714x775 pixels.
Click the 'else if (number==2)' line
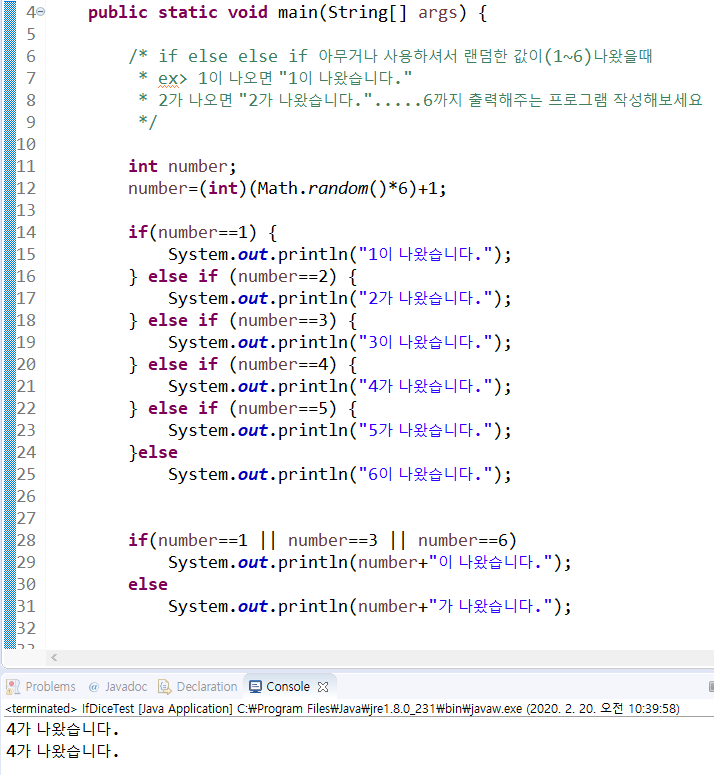[x=243, y=276]
